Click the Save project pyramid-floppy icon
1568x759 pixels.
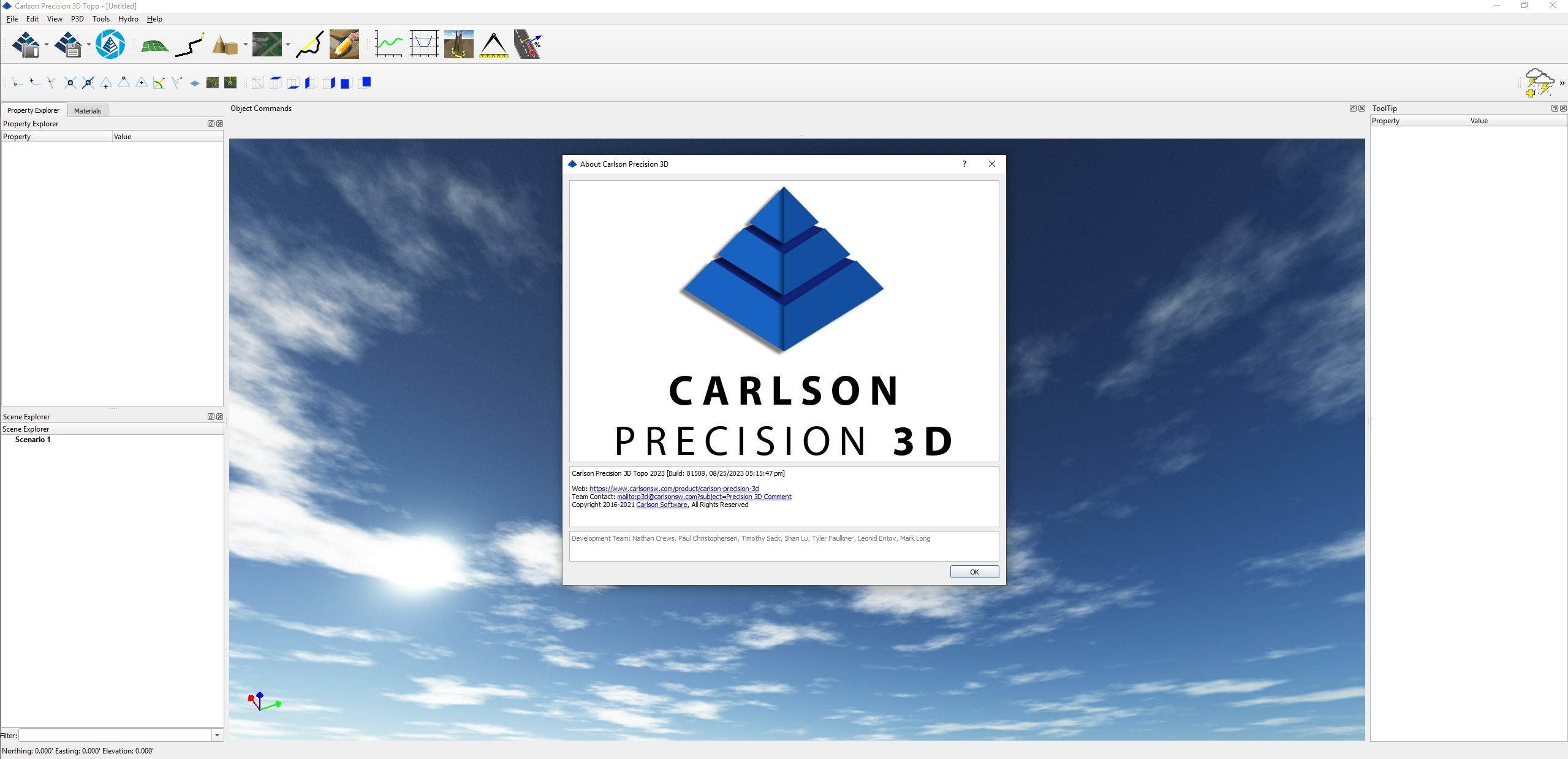(x=68, y=44)
